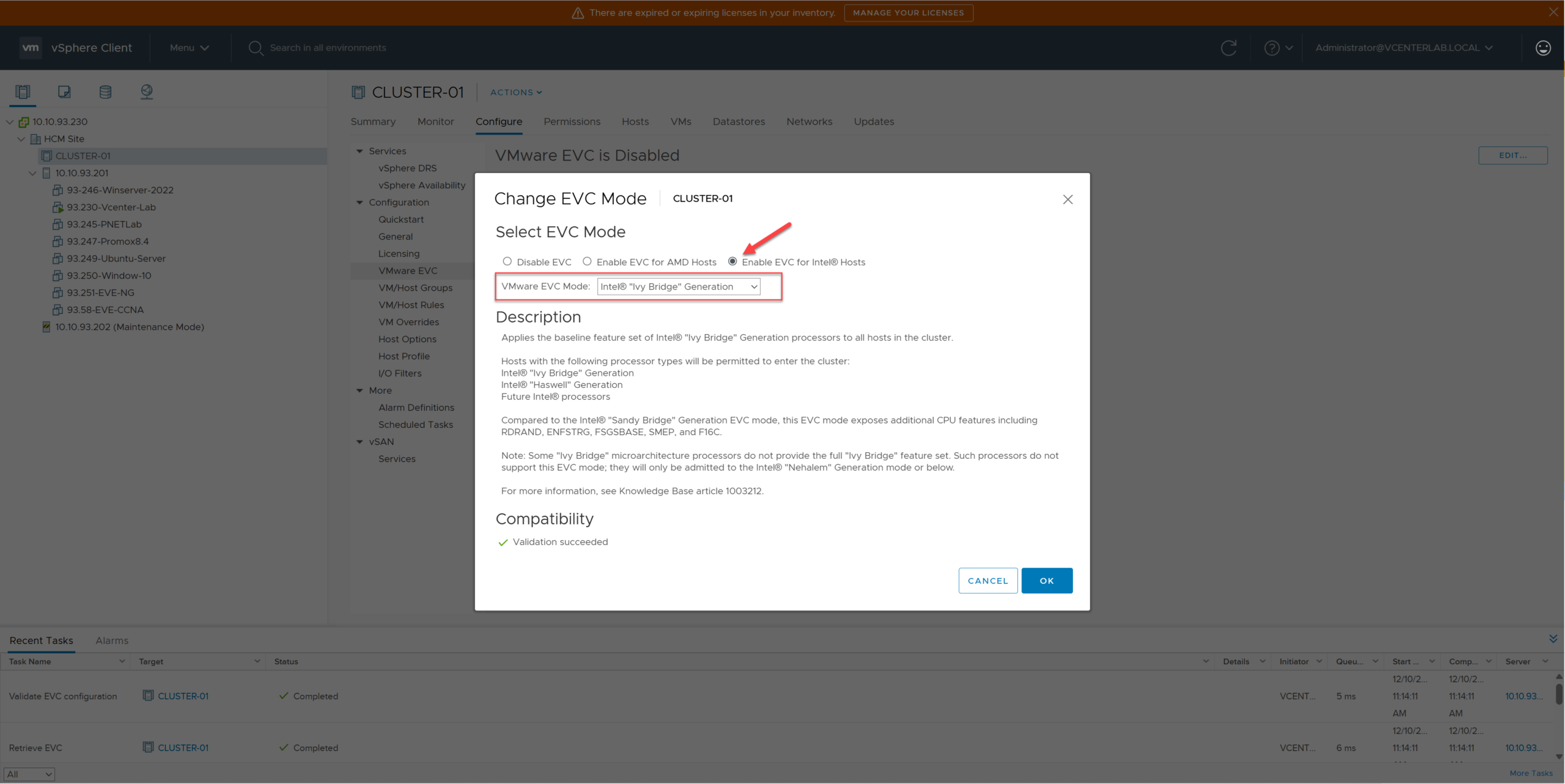Click the search in all environments field
This screenshot has height=784, width=1565.
[x=328, y=48]
